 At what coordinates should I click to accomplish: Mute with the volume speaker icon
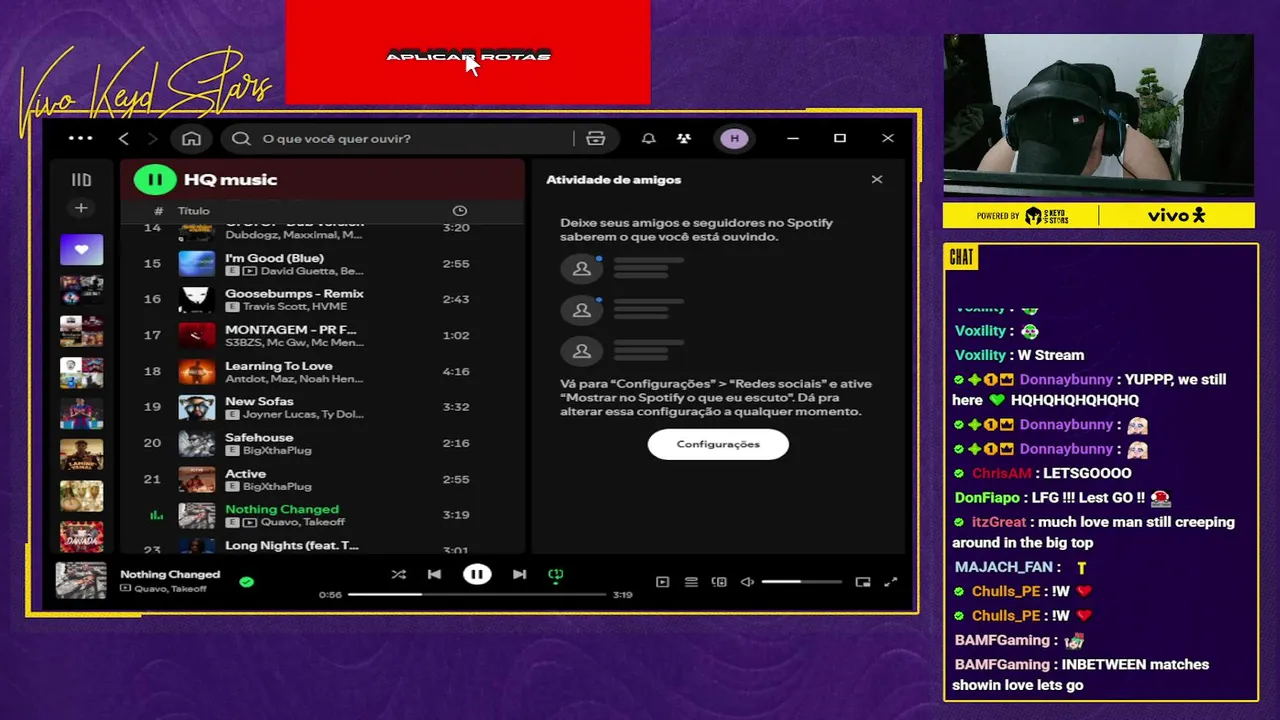pos(747,582)
